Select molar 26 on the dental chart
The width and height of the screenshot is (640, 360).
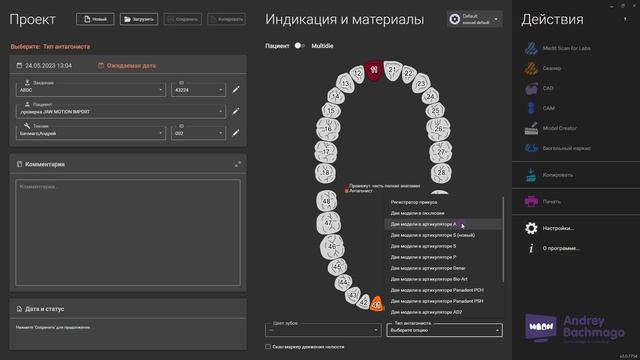tap(438, 129)
